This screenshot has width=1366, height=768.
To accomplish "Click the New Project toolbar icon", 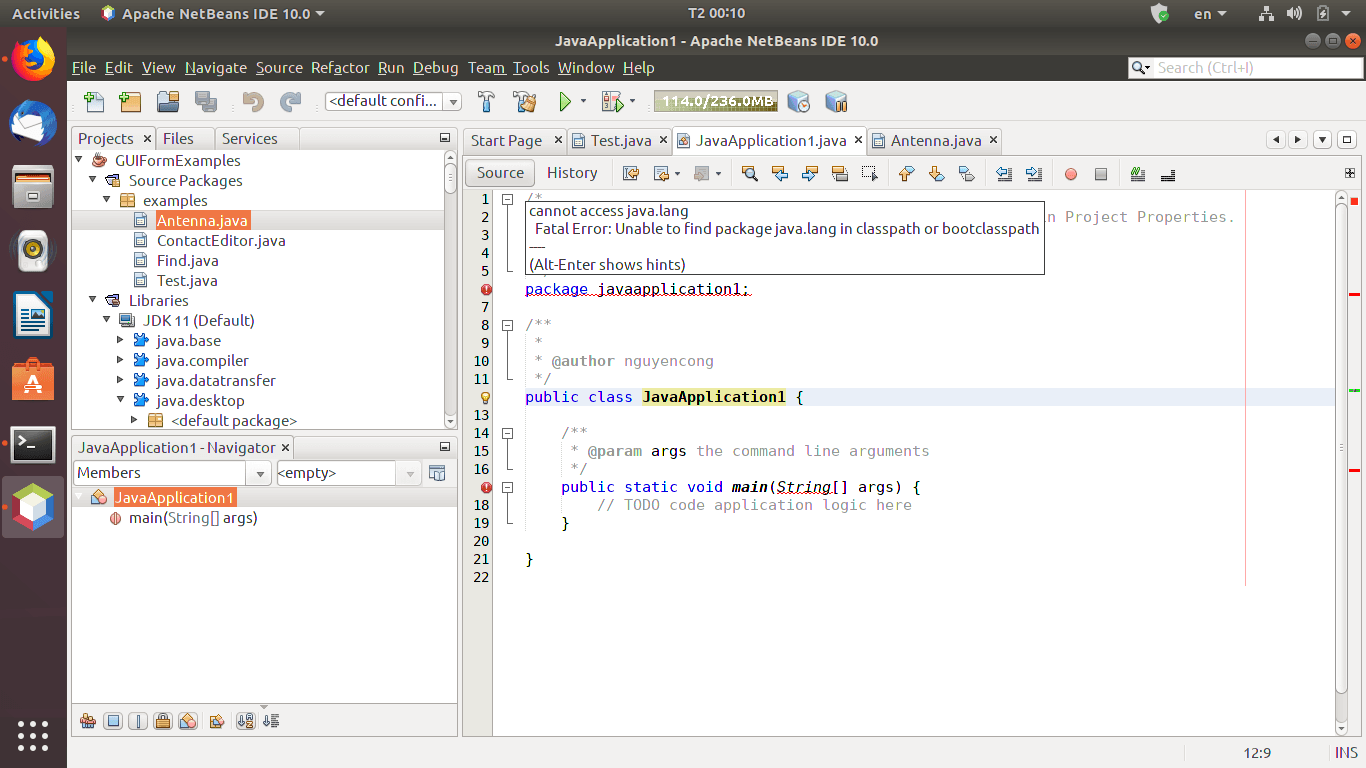I will [130, 101].
